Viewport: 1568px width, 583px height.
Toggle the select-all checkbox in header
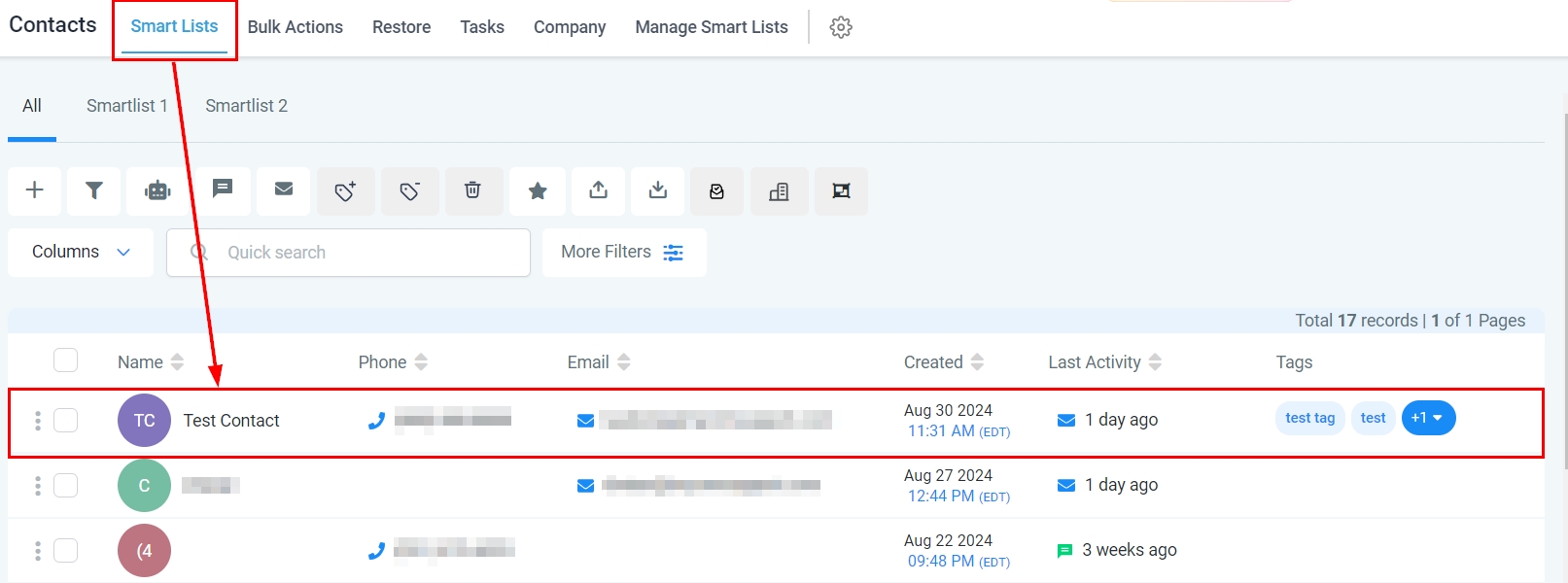click(65, 360)
